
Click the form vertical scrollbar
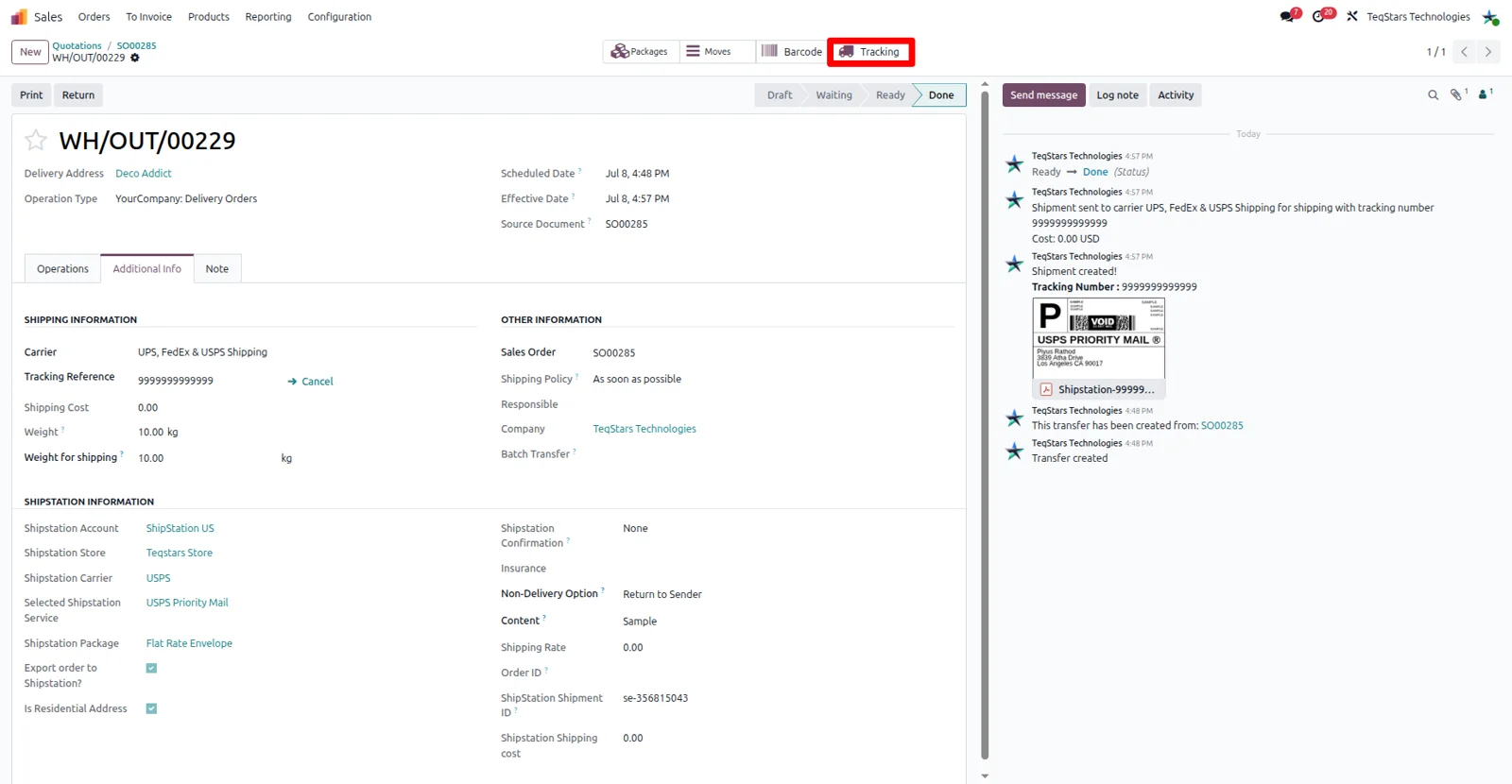tap(985, 425)
